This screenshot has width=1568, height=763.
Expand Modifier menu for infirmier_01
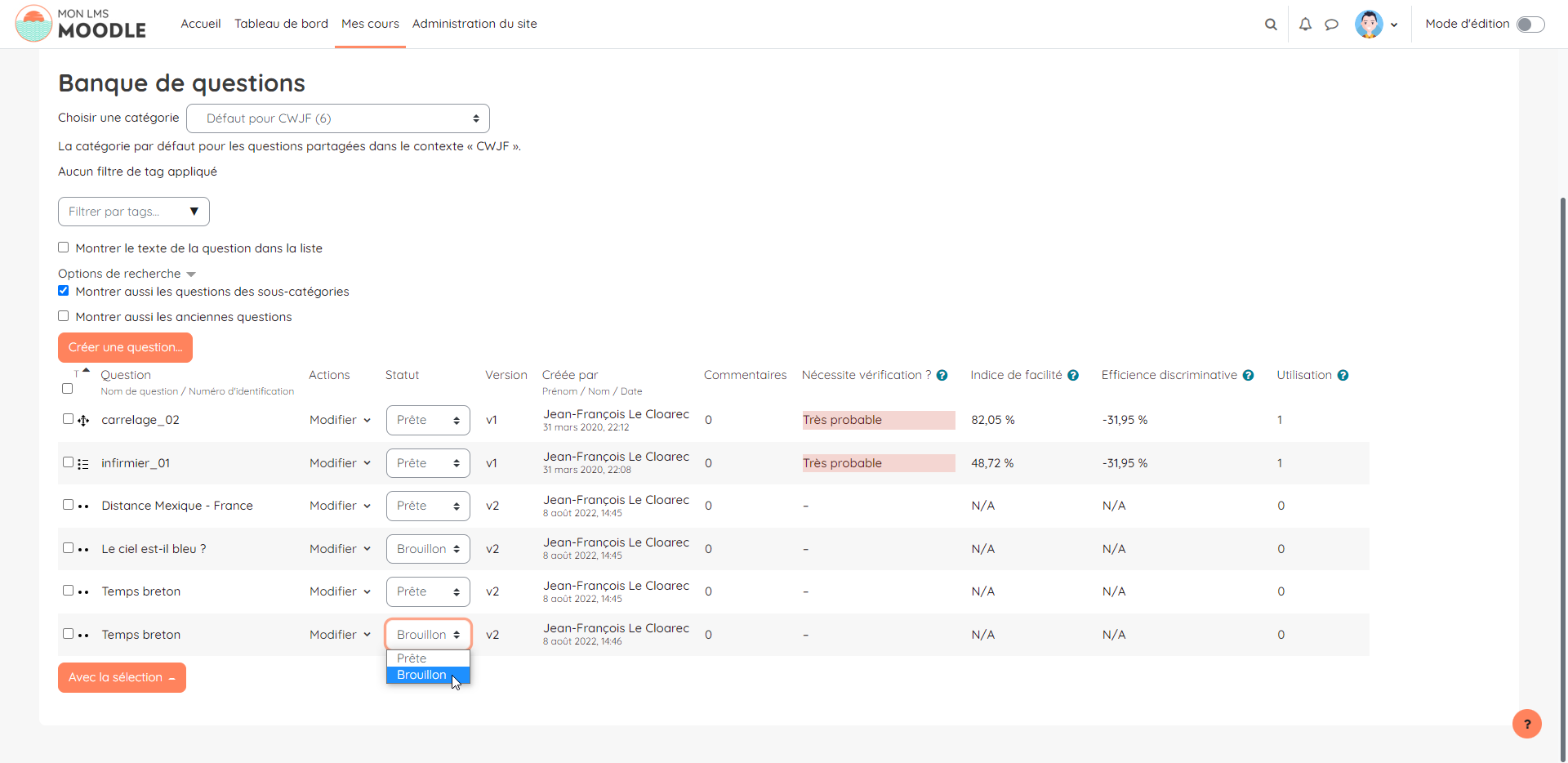(340, 463)
